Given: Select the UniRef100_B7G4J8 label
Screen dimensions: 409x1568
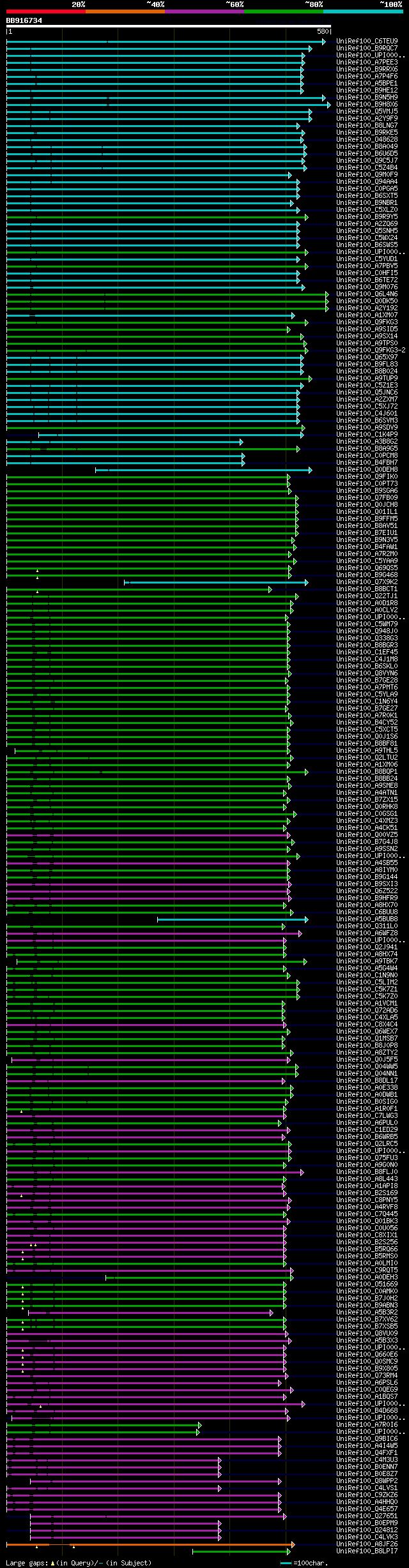Looking at the screenshot, I should tap(367, 841).
